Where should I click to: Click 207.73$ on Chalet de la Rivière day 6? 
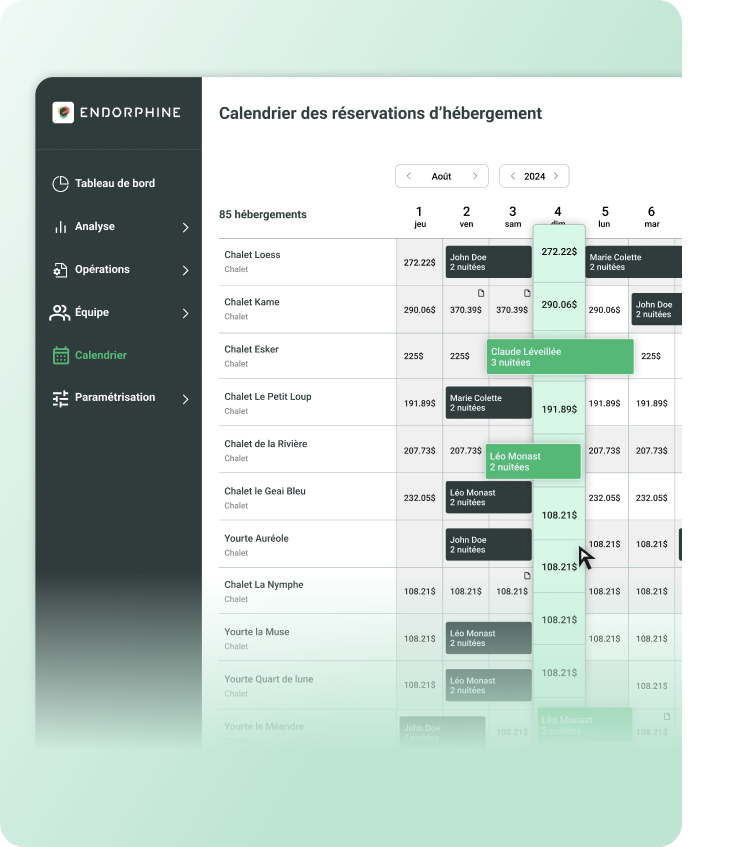(x=651, y=451)
